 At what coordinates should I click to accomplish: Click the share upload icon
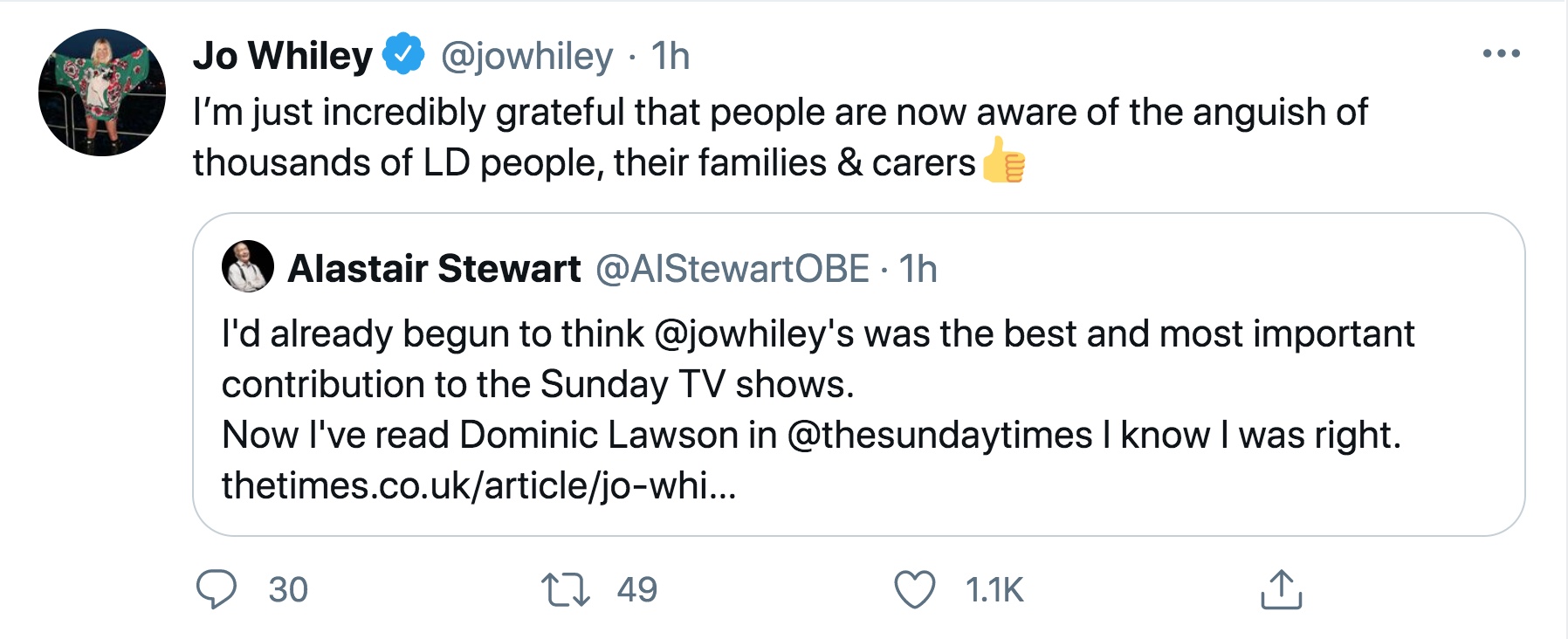click(x=1281, y=589)
